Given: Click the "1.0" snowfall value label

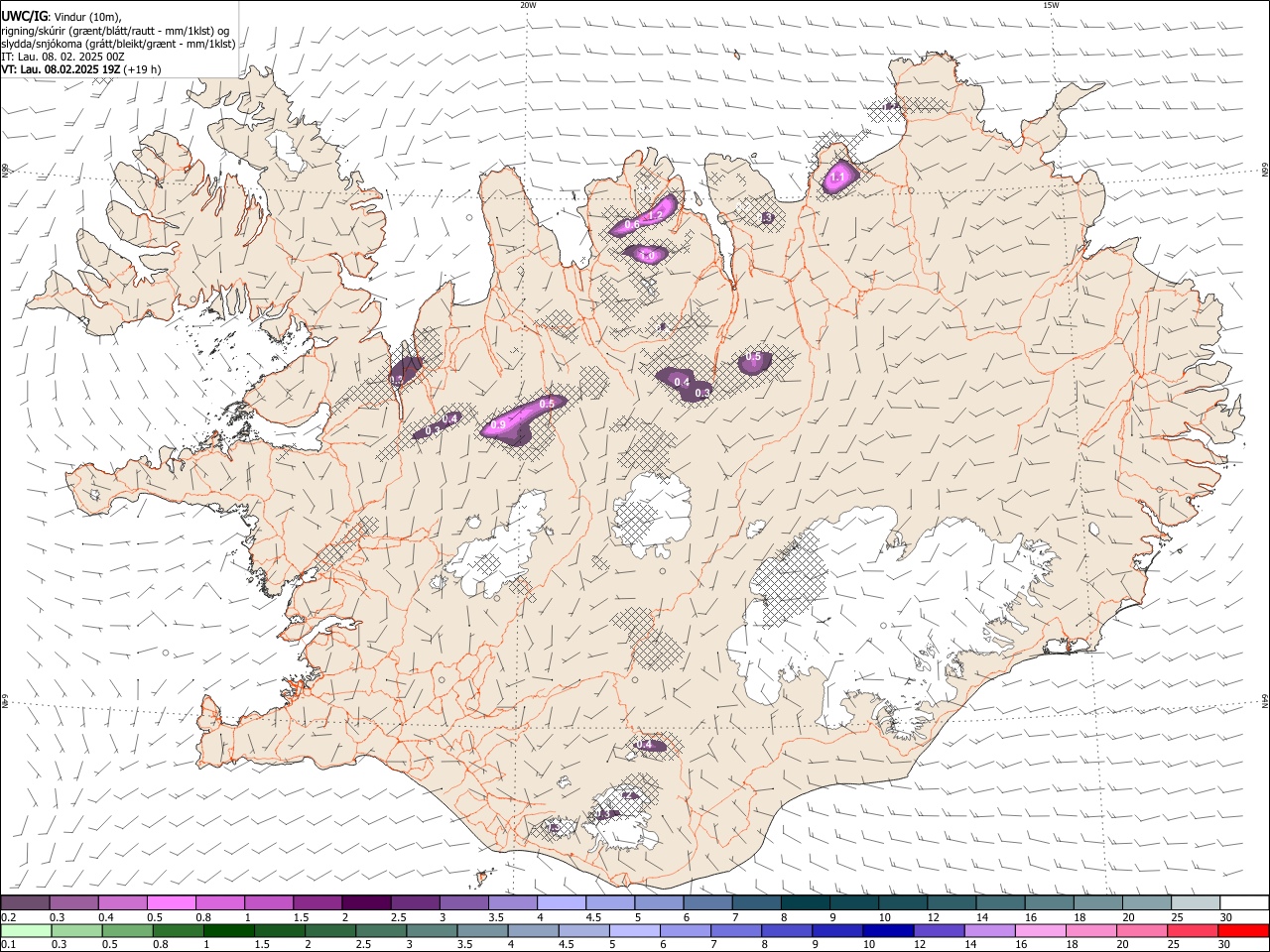Looking at the screenshot, I should coord(648,256).
